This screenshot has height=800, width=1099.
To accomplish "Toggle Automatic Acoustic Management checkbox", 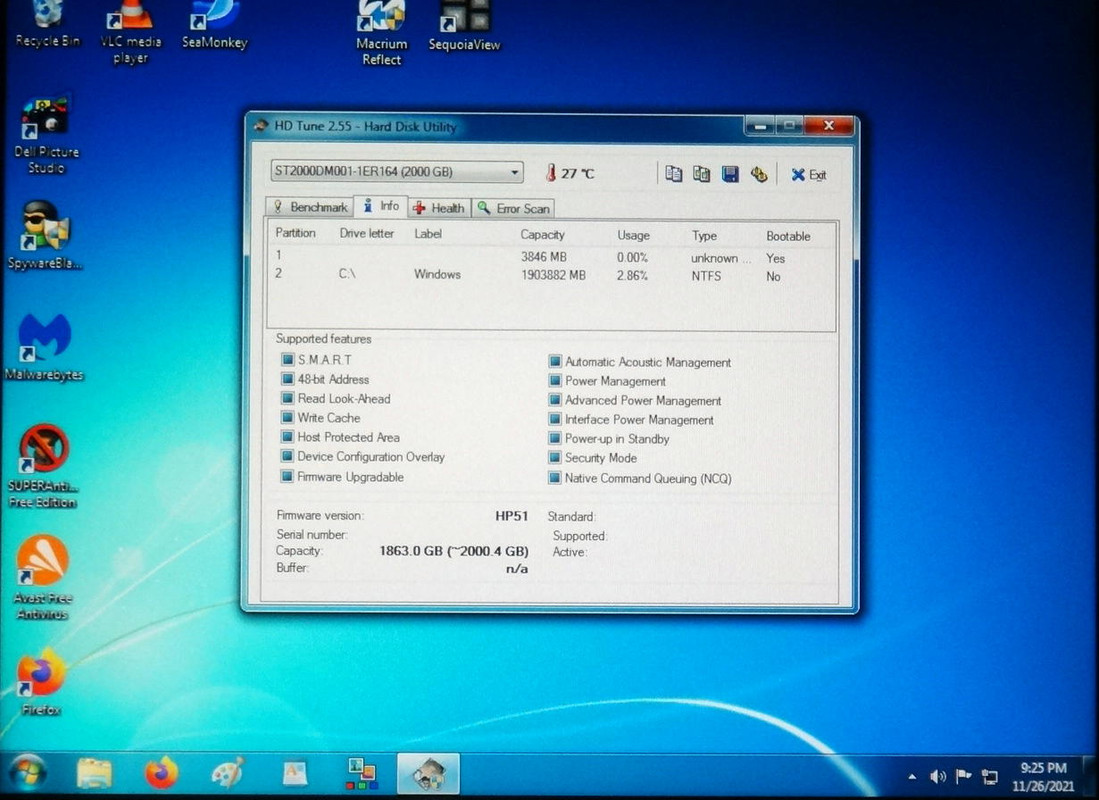I will [554, 361].
